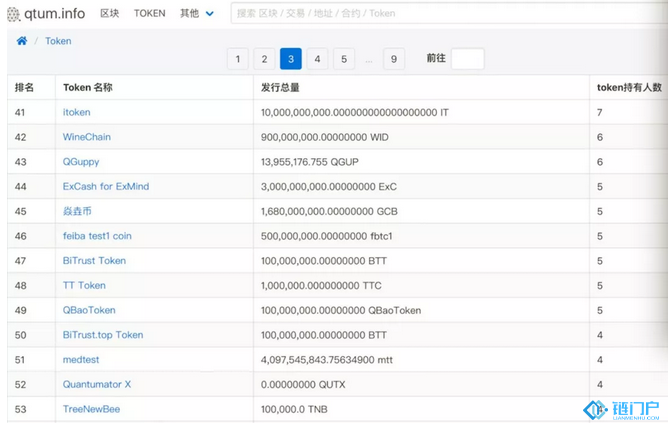Screen dimensions: 670x428
Task: Open ExCash for ExMind token link
Action: pyautogui.click(x=106, y=187)
